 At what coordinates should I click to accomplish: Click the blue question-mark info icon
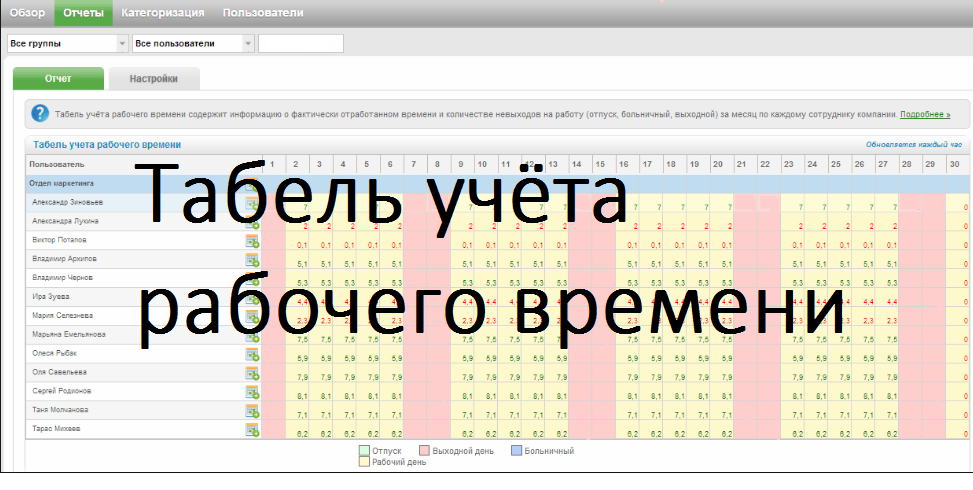click(40, 114)
